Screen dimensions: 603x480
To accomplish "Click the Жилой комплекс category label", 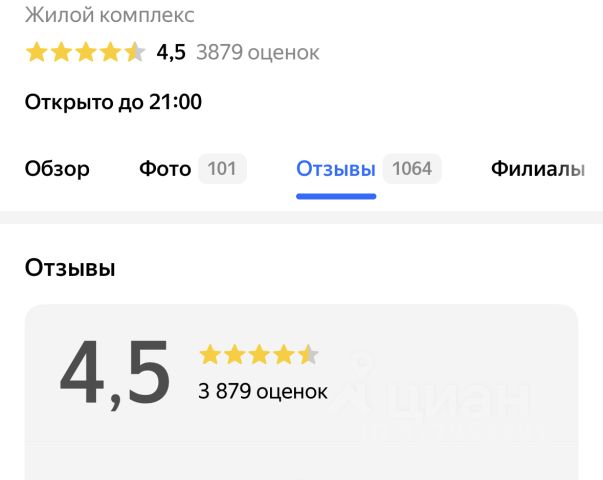I will pyautogui.click(x=109, y=16).
